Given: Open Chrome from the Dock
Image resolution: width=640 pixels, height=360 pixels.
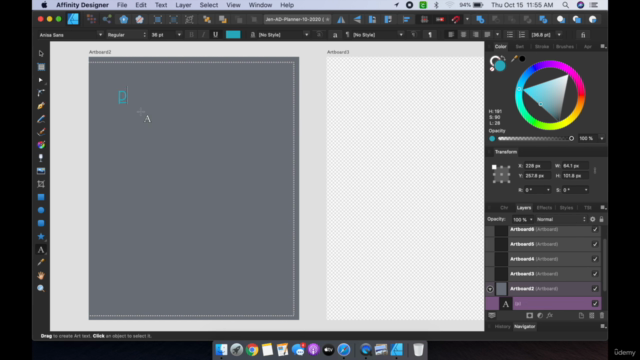Looking at the screenshot, I should [x=252, y=350].
